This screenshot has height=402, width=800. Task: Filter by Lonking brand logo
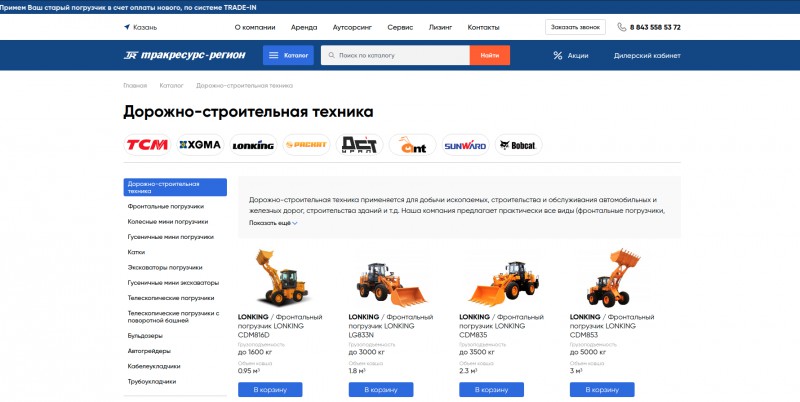pos(253,145)
